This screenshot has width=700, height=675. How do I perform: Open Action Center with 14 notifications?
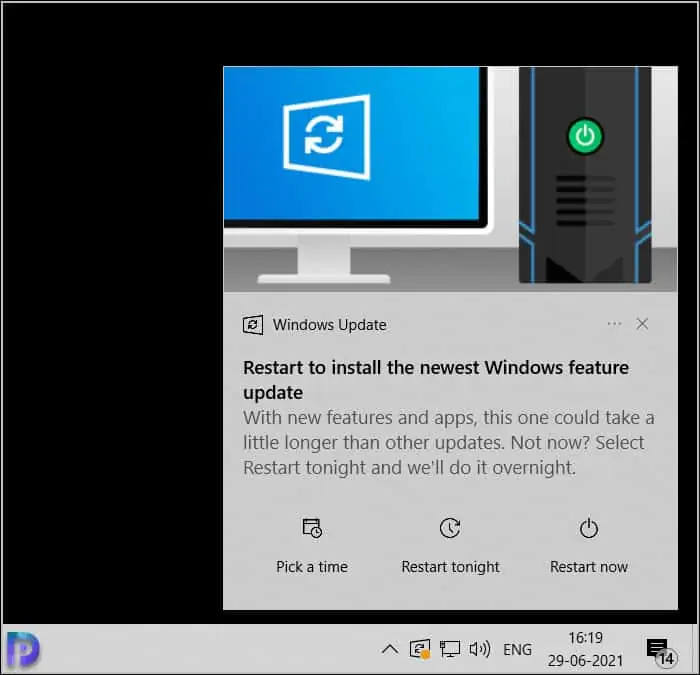pos(661,651)
